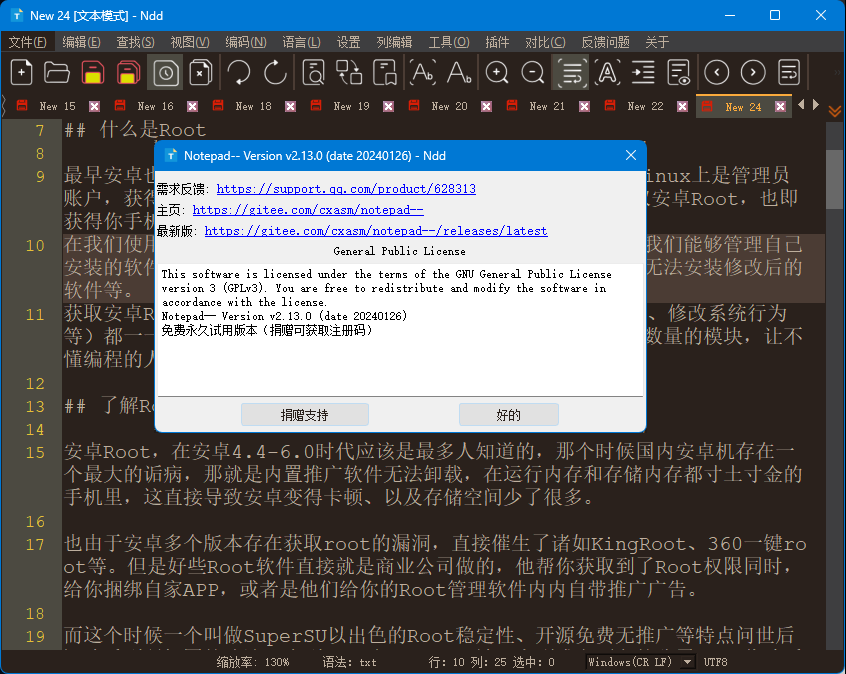Switch to the New 22 tab
846x674 pixels.
(645, 106)
